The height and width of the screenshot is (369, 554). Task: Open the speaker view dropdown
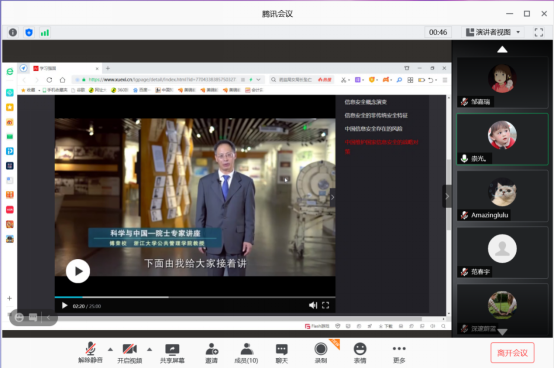[x=493, y=33]
